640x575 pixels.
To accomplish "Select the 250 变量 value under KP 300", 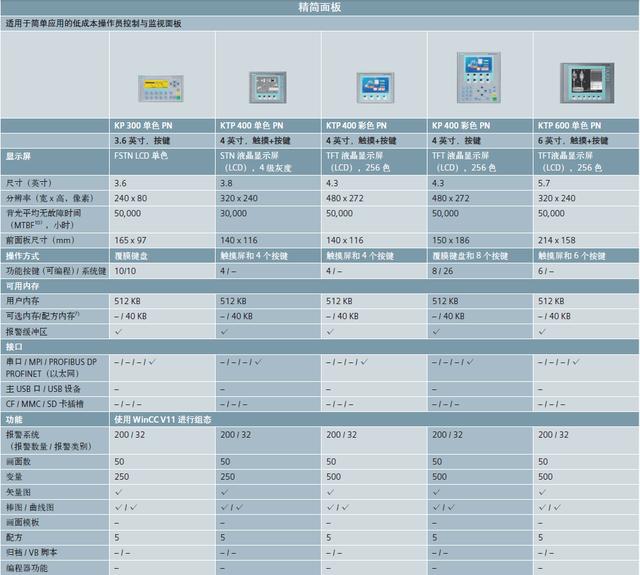I will click(122, 477).
